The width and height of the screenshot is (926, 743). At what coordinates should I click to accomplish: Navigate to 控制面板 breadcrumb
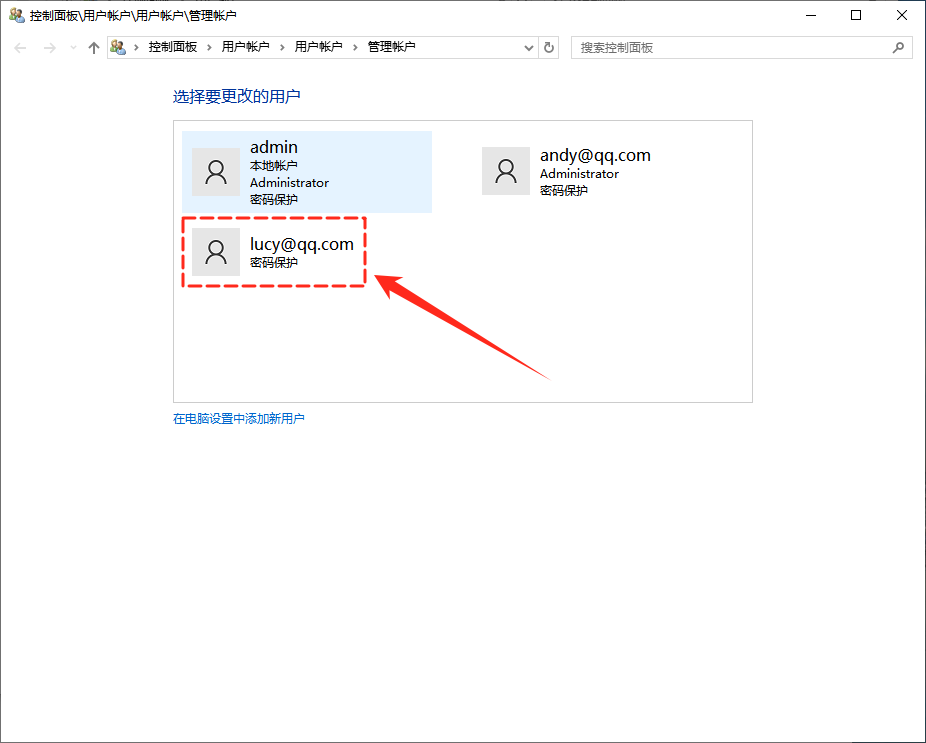click(x=173, y=47)
